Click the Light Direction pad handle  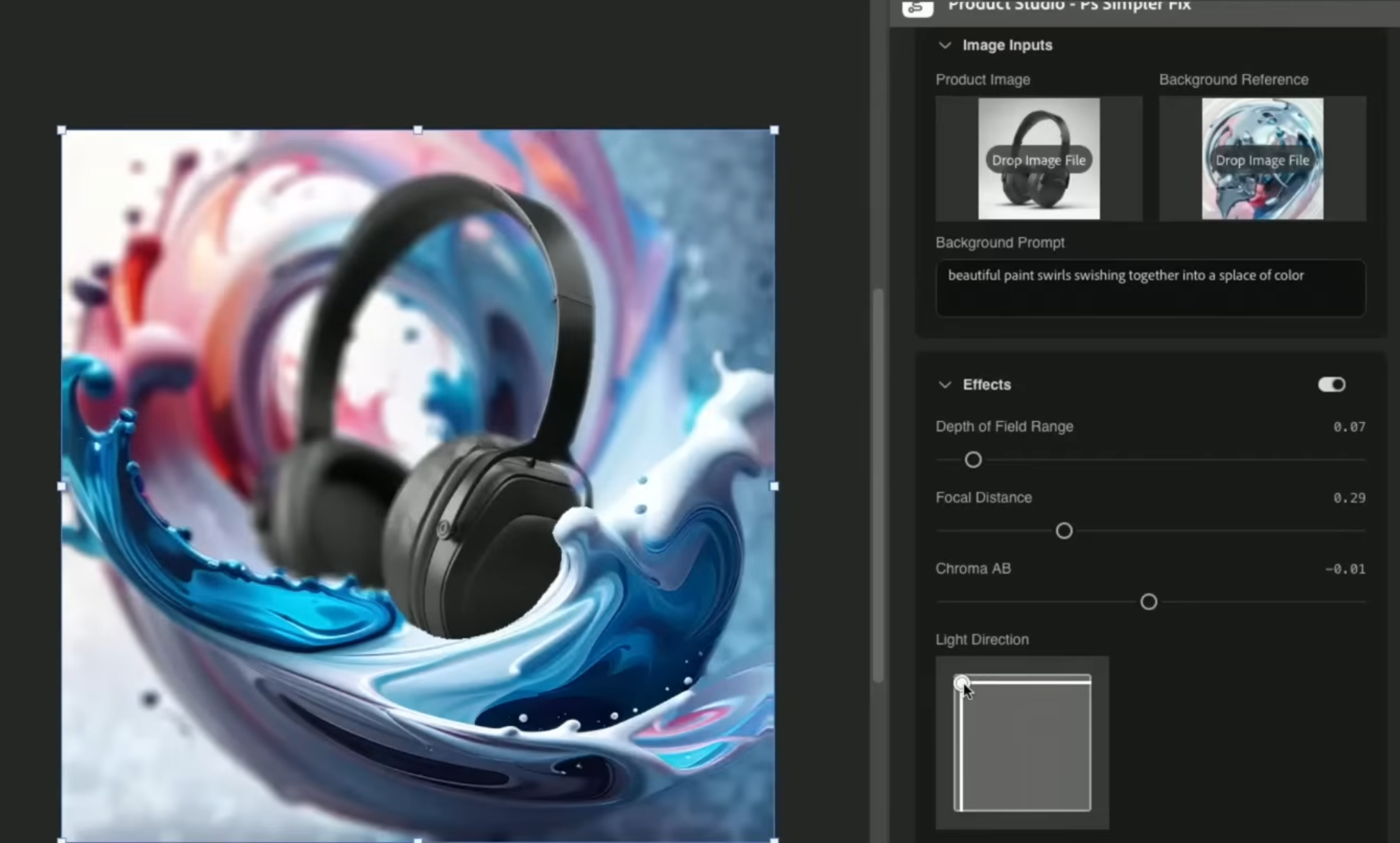(x=961, y=682)
